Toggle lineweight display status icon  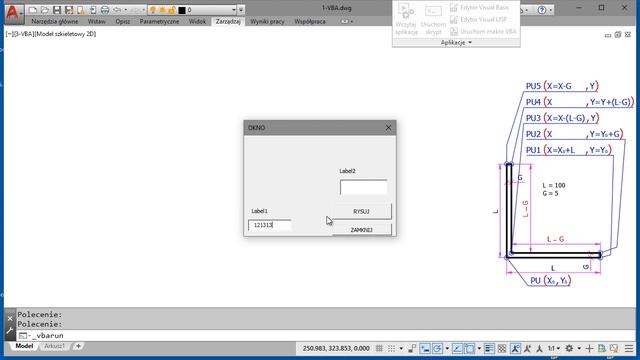489,349
